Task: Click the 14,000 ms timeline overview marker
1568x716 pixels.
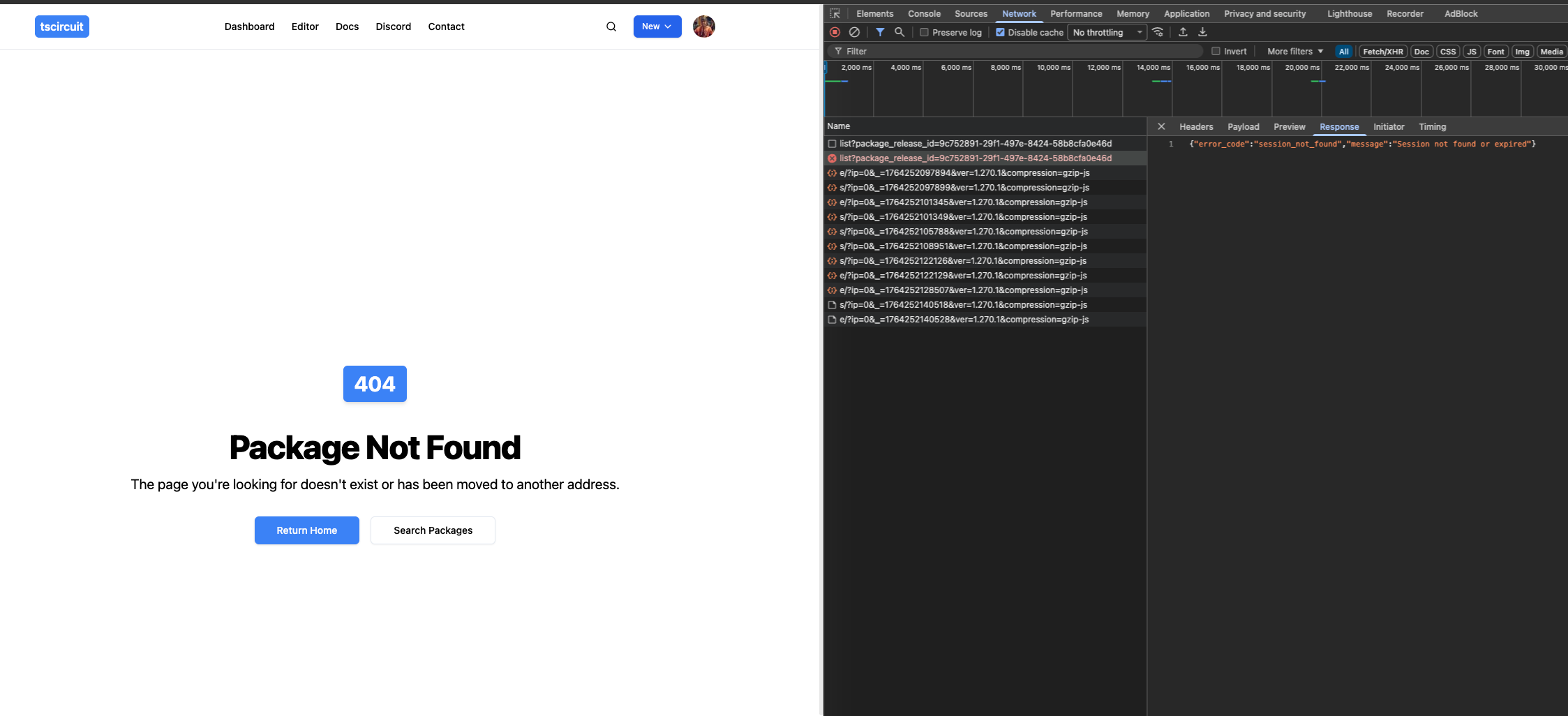Action: coord(1153,68)
